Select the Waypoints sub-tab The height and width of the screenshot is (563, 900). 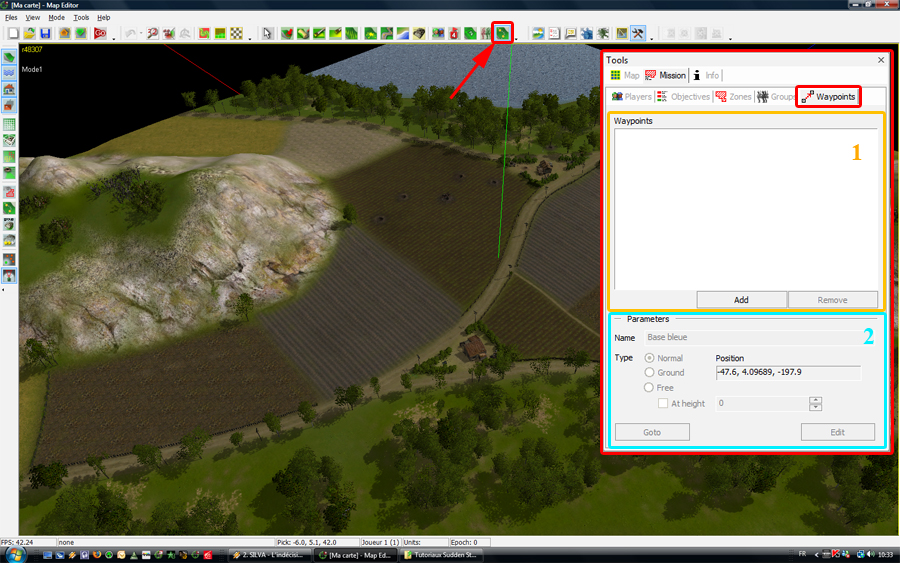pyautogui.click(x=828, y=96)
